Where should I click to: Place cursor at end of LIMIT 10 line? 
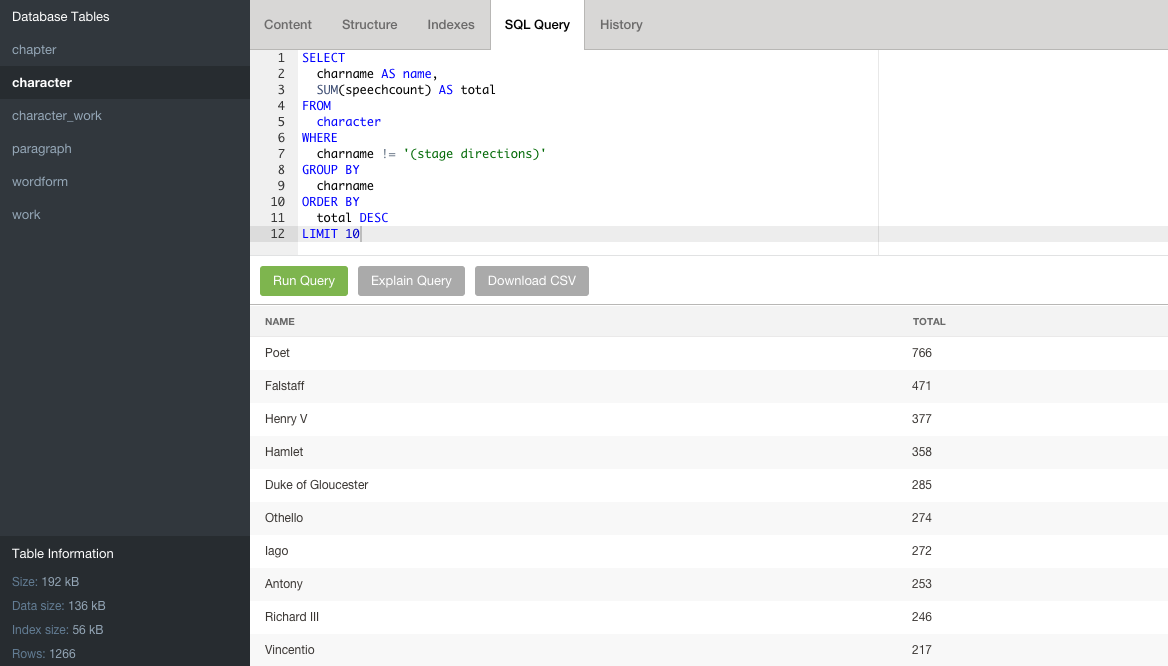coord(361,234)
